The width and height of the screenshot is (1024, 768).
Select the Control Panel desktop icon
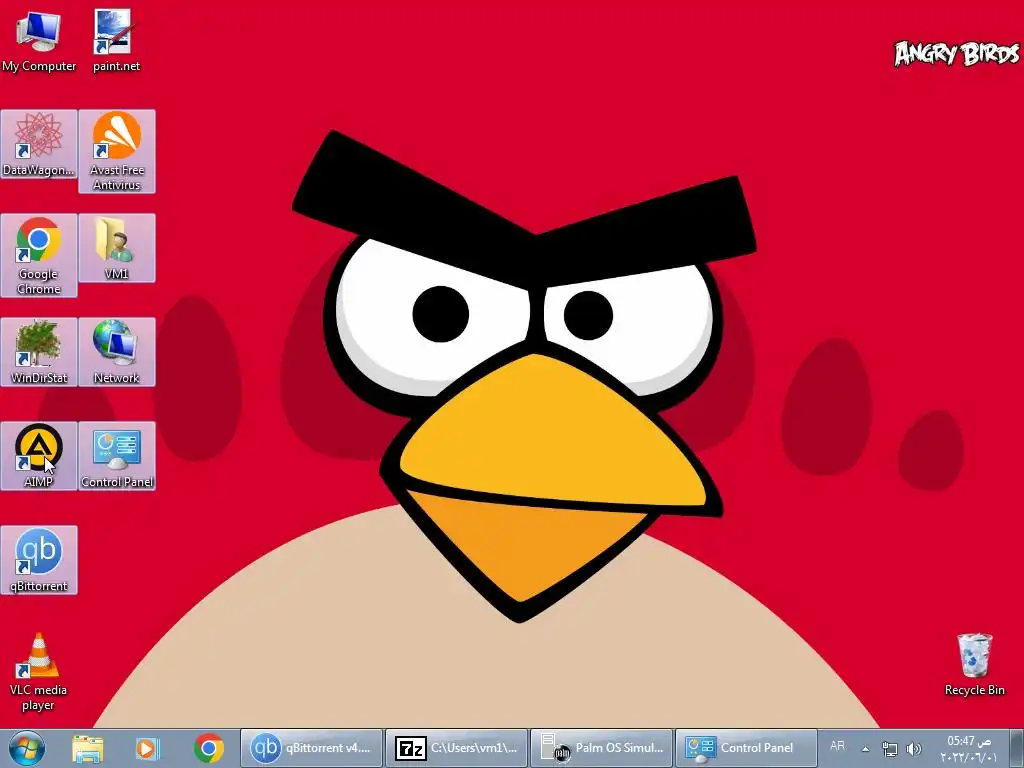[117, 456]
